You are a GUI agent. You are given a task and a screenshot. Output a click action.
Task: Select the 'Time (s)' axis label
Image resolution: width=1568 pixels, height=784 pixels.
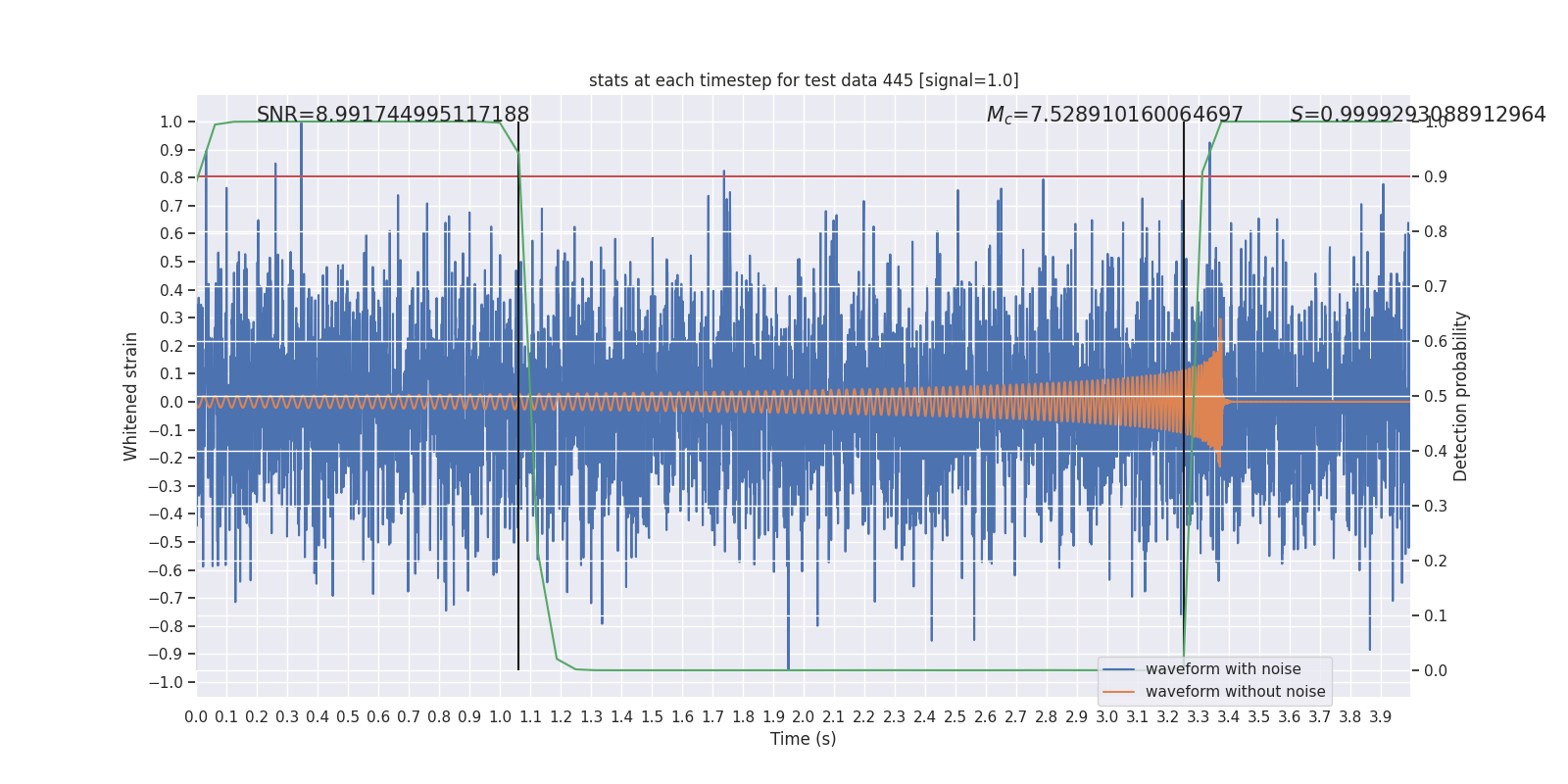coord(804,739)
